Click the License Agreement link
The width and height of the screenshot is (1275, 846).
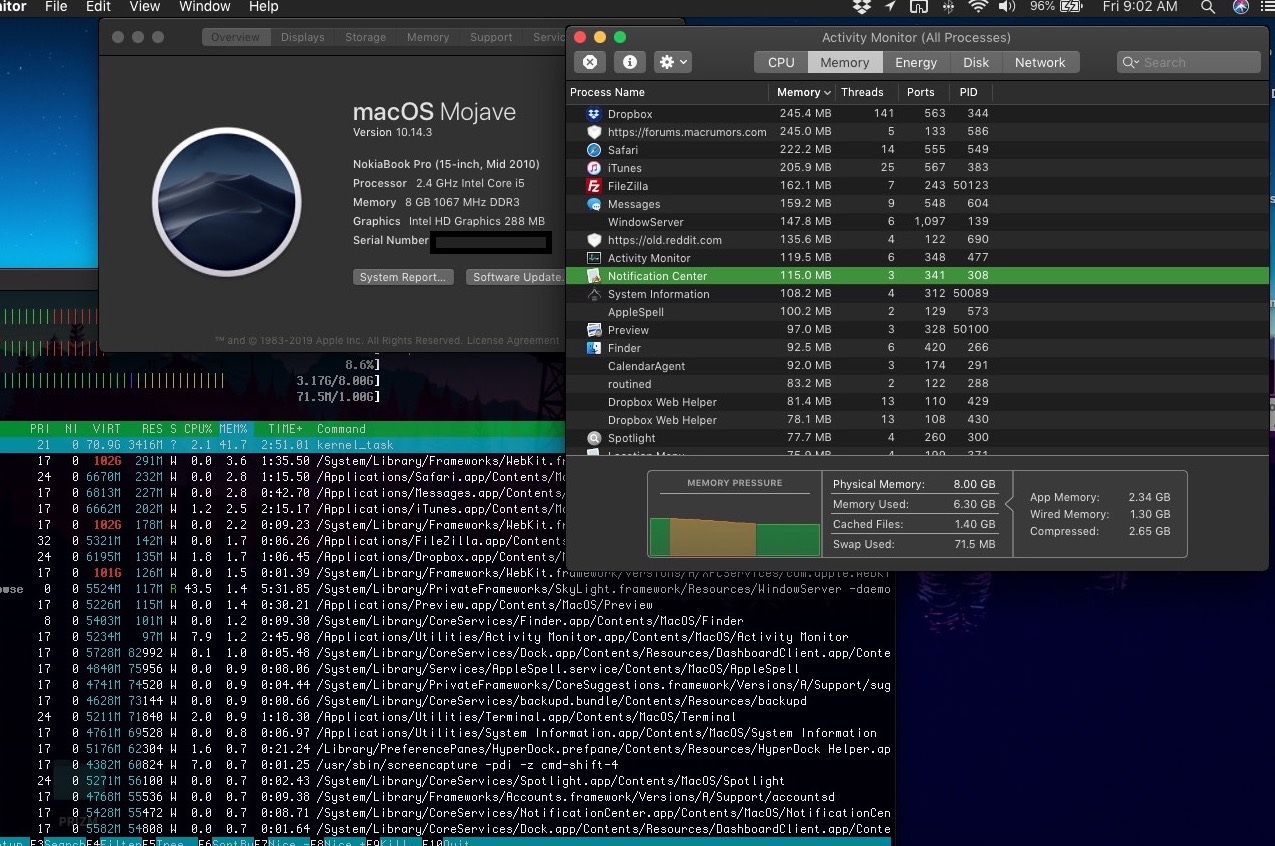click(513, 340)
